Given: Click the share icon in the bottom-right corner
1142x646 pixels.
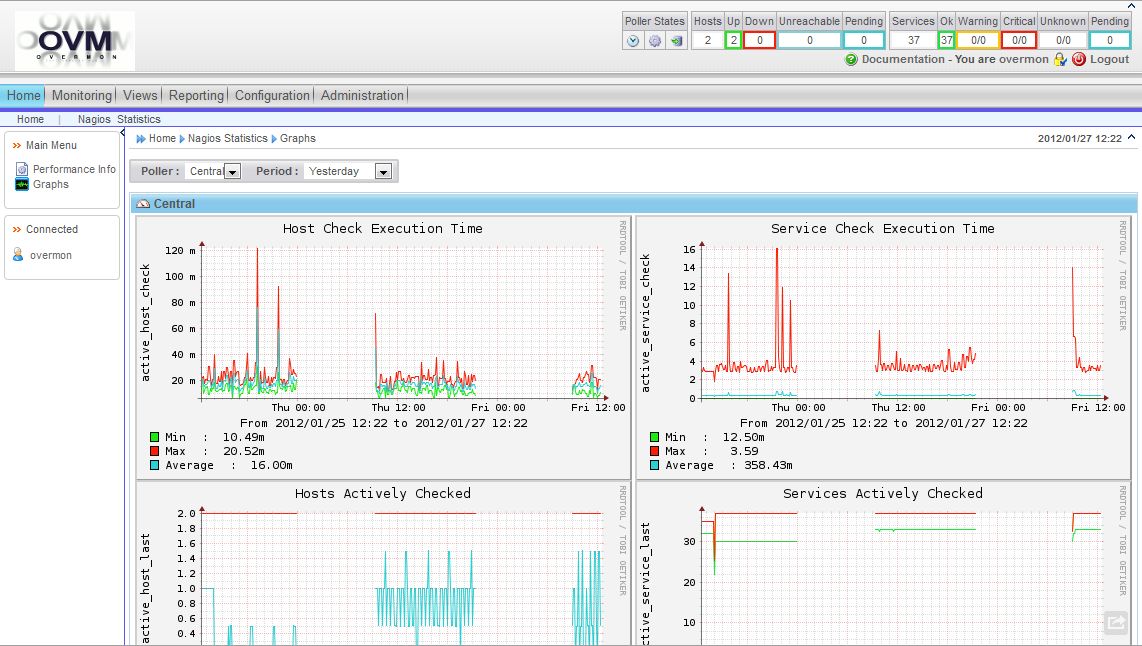Looking at the screenshot, I should [1116, 623].
